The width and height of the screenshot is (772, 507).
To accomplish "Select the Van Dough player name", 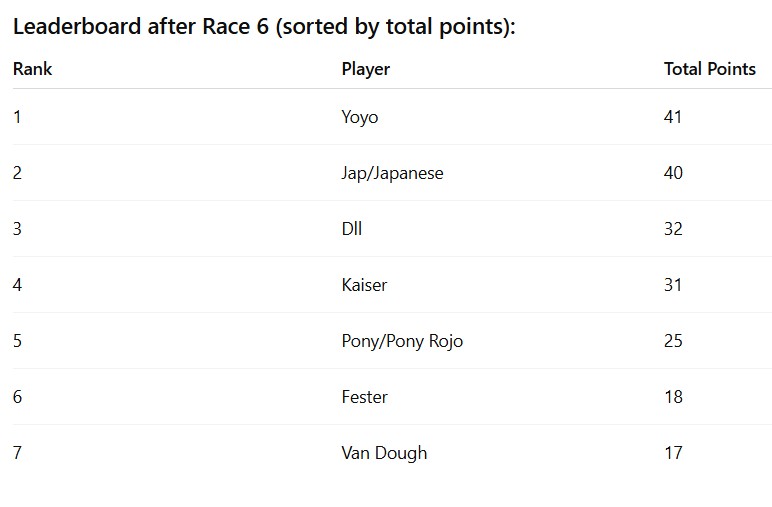I will [x=384, y=453].
